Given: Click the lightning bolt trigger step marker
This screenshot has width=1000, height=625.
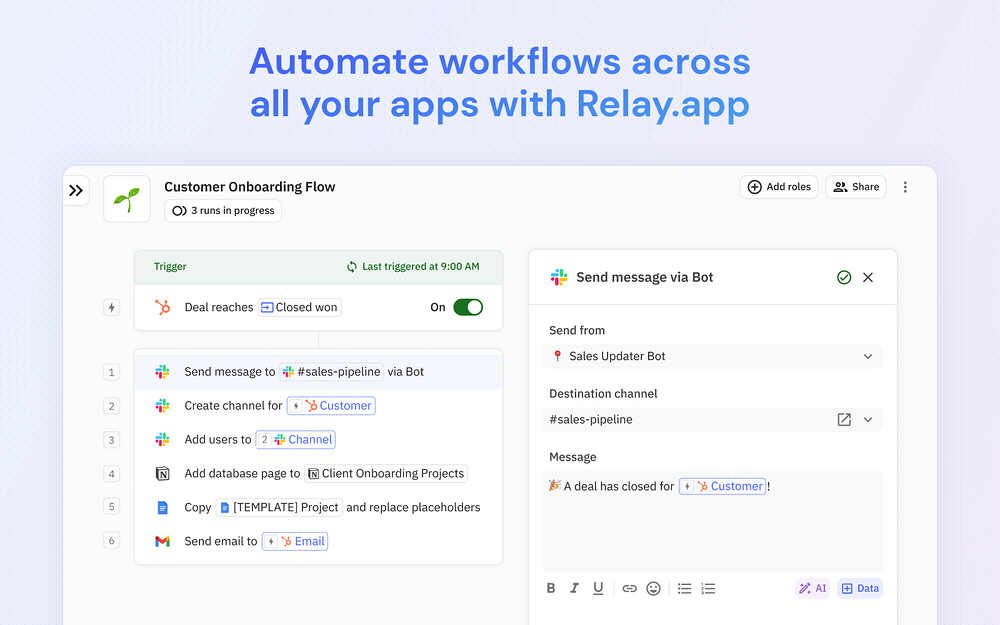Looking at the screenshot, I should (x=112, y=307).
